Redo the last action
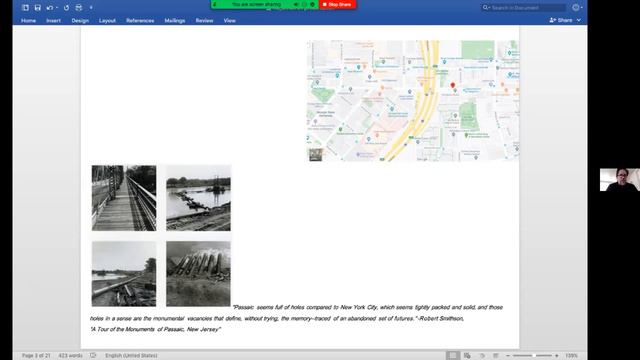 [x=67, y=7]
